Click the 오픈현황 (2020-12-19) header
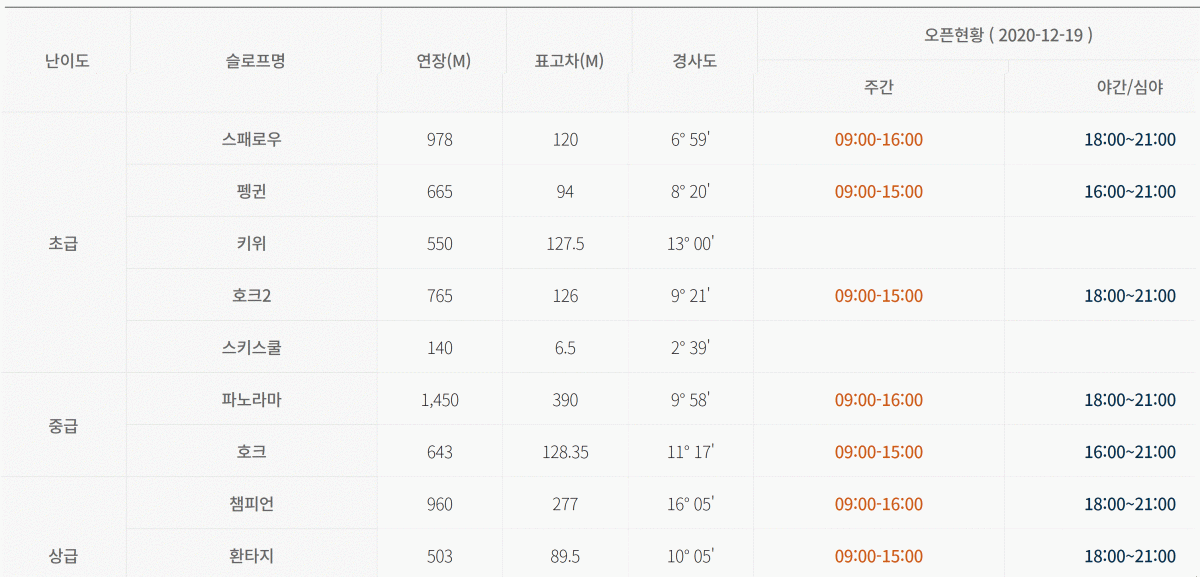 (x=1008, y=34)
